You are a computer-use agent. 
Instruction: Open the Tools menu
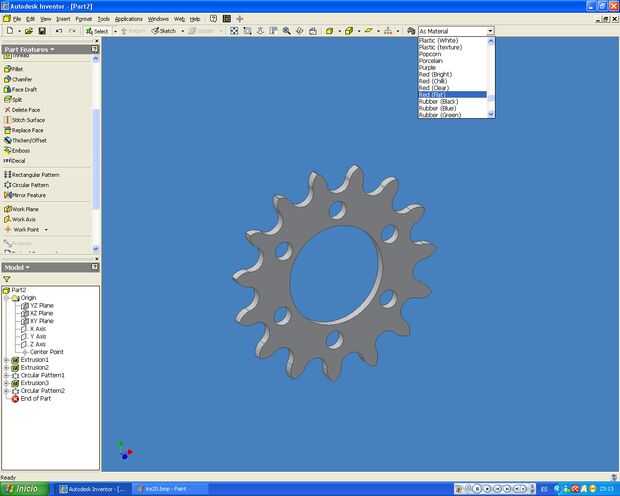[104, 19]
